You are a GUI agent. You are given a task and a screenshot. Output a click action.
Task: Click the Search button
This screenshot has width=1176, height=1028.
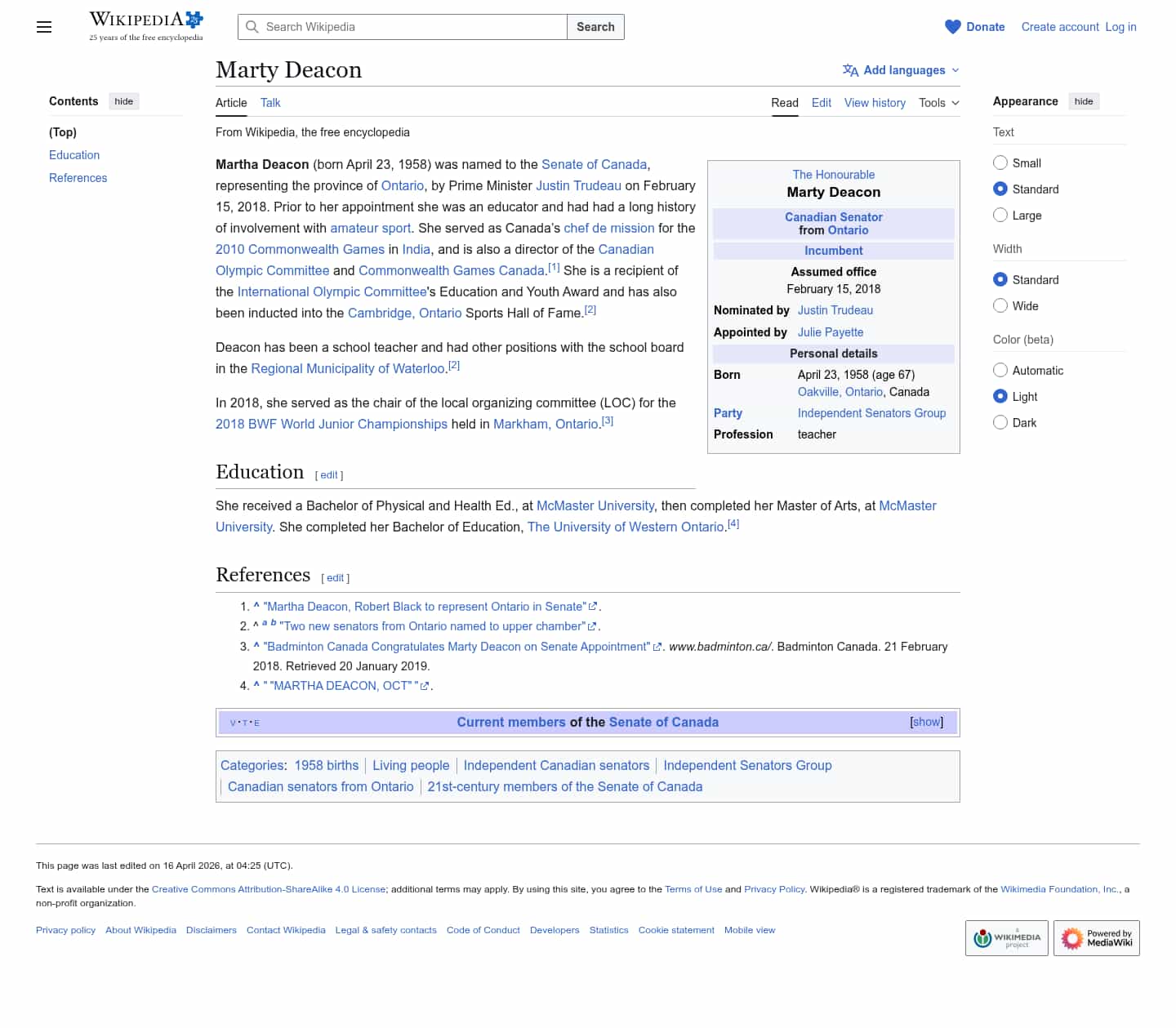click(595, 27)
